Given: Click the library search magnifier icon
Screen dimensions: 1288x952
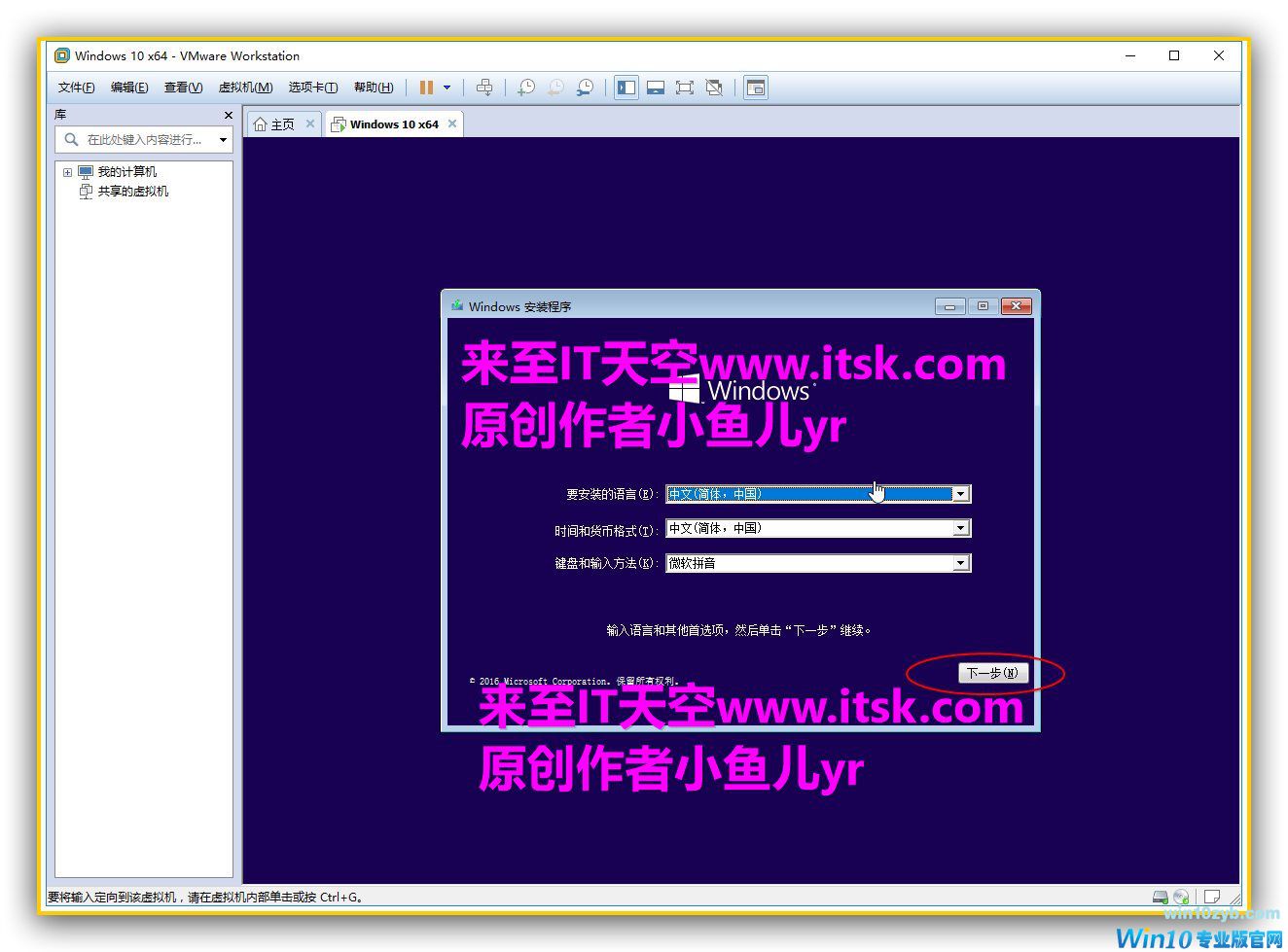Looking at the screenshot, I should [71, 140].
